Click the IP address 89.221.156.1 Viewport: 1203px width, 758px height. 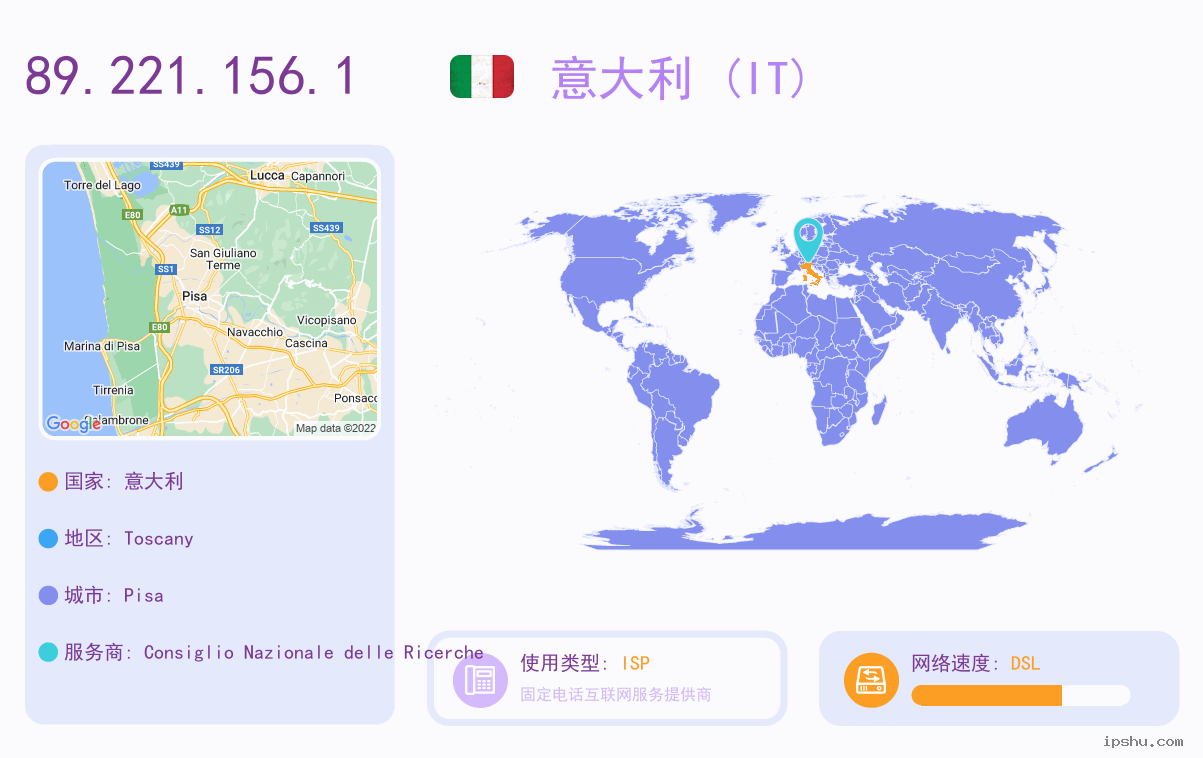click(x=190, y=77)
